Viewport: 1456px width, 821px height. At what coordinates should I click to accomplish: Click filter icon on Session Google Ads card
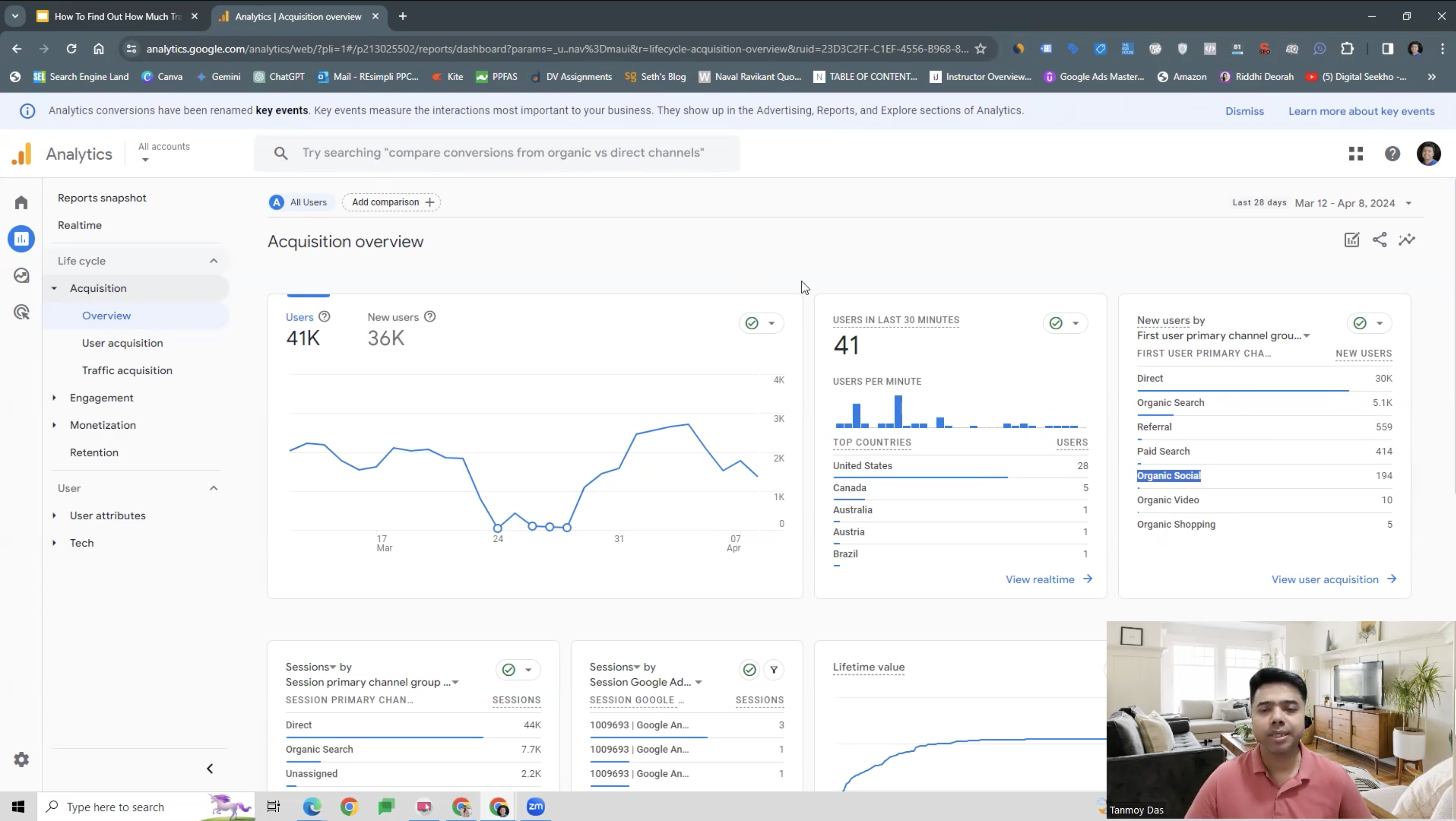pyautogui.click(x=774, y=670)
